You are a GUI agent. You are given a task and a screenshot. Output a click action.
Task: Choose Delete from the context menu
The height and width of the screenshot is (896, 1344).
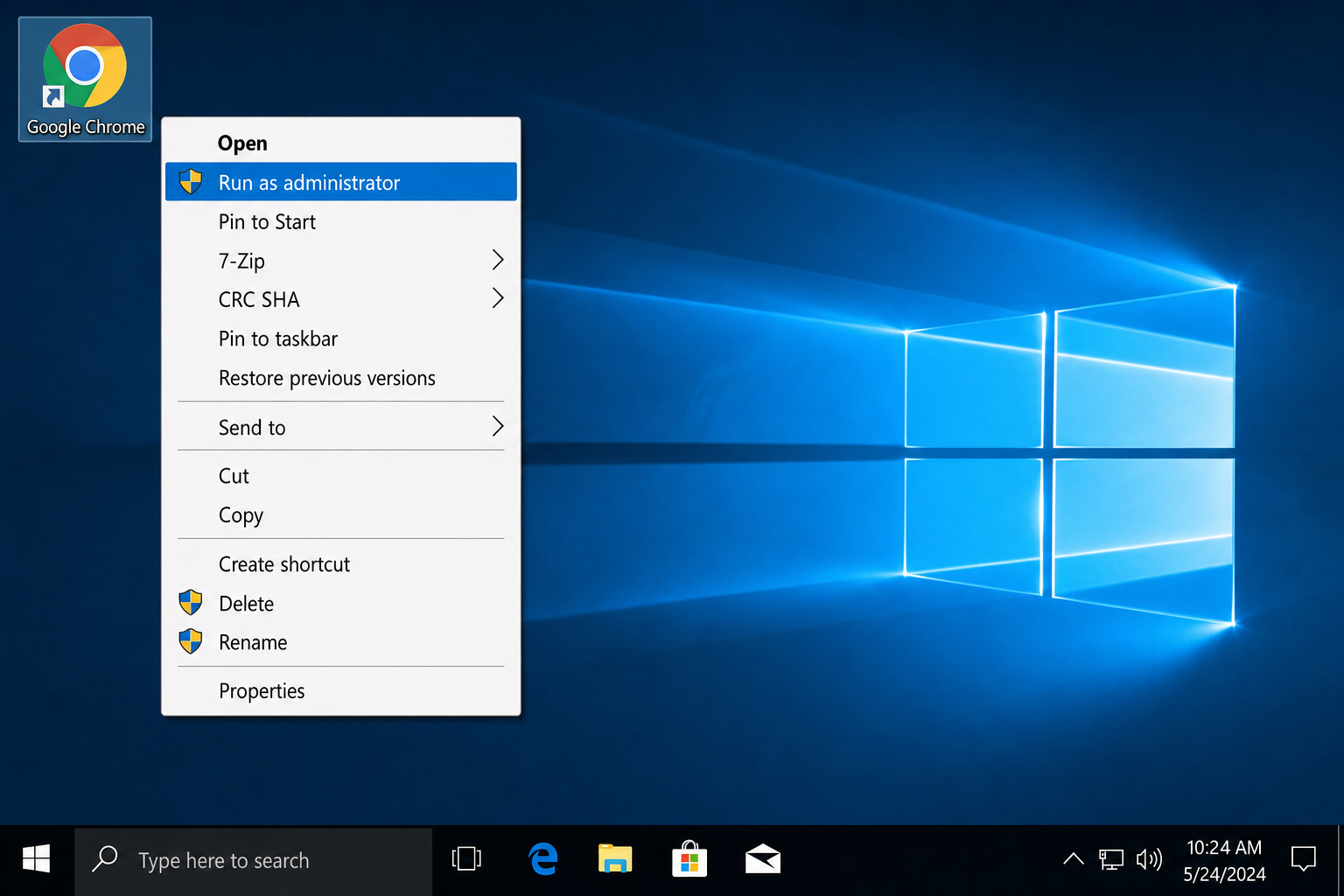pyautogui.click(x=341, y=603)
